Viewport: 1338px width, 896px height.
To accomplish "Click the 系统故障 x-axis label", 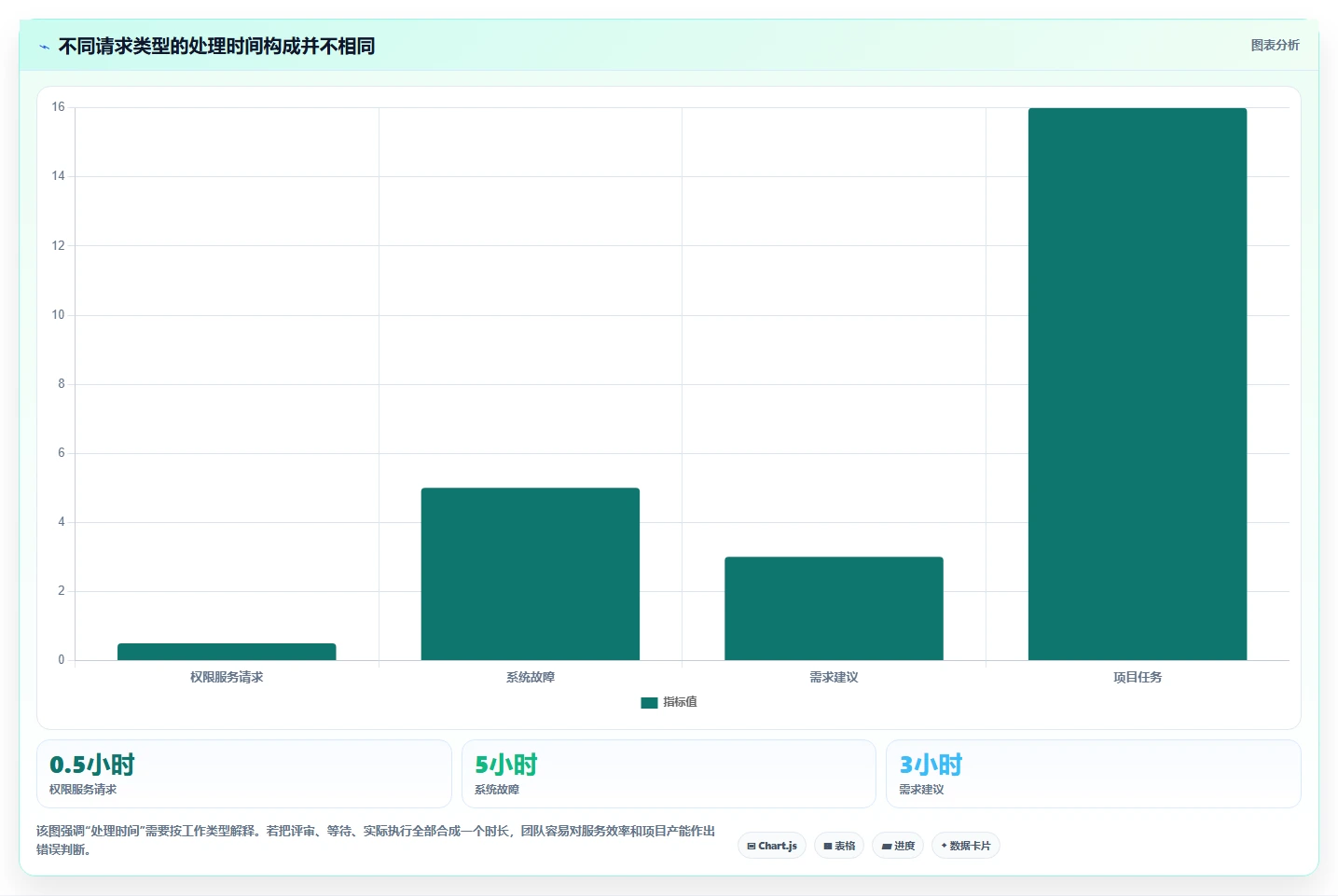I will pos(531,677).
